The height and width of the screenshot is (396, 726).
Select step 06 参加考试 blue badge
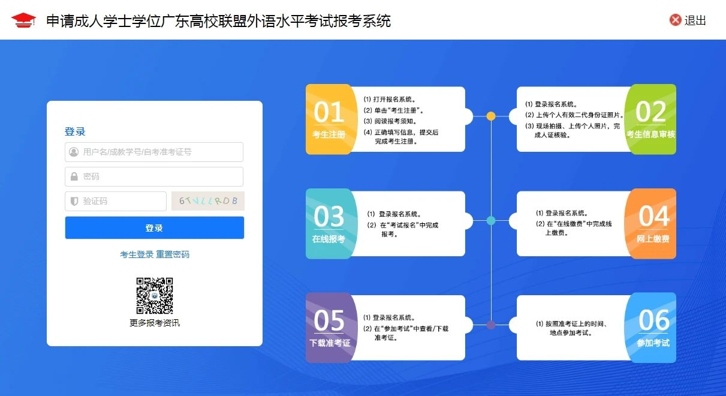650,327
